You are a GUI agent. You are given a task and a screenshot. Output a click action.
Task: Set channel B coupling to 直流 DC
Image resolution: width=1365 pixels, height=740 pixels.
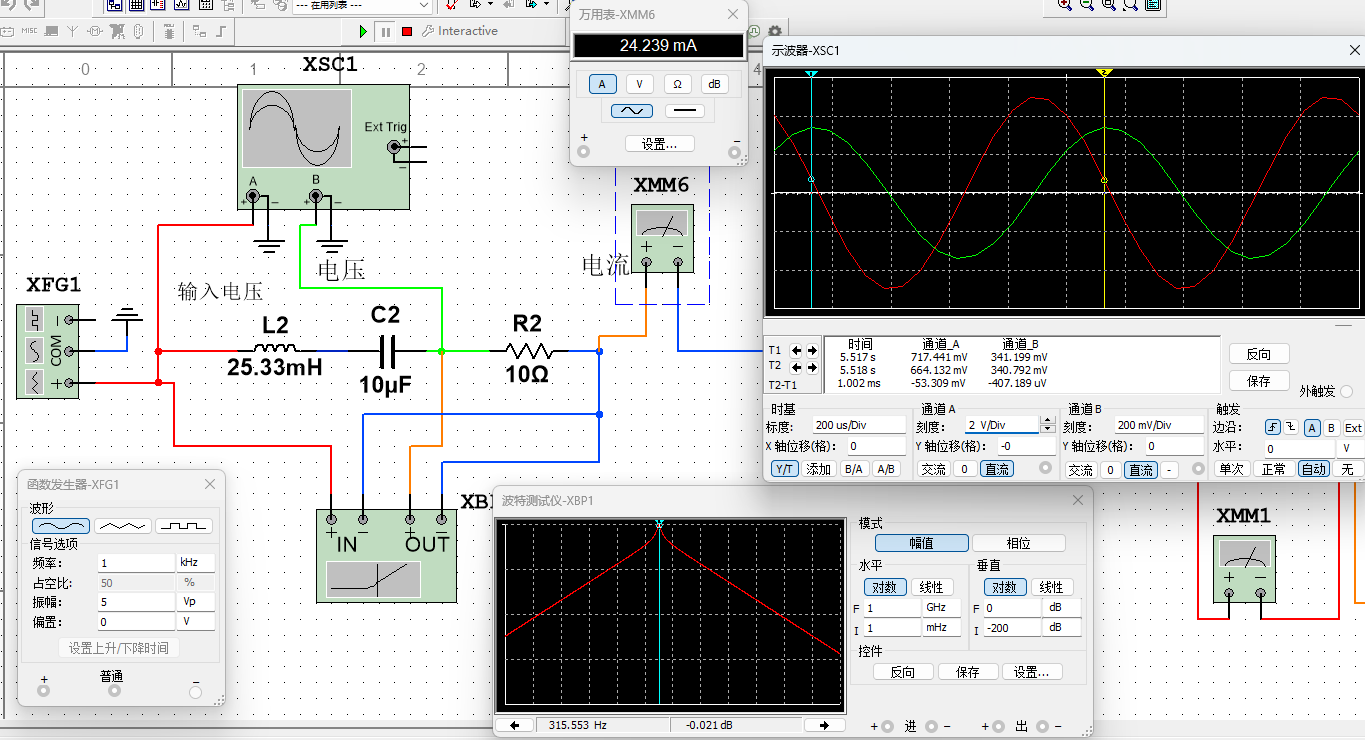(x=1140, y=469)
